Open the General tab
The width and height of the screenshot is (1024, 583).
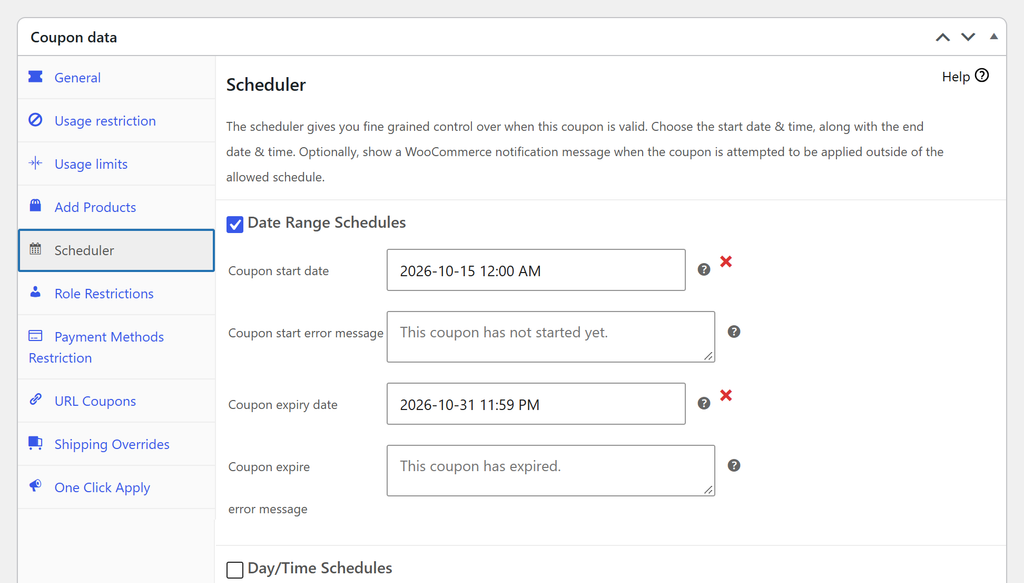(116, 78)
